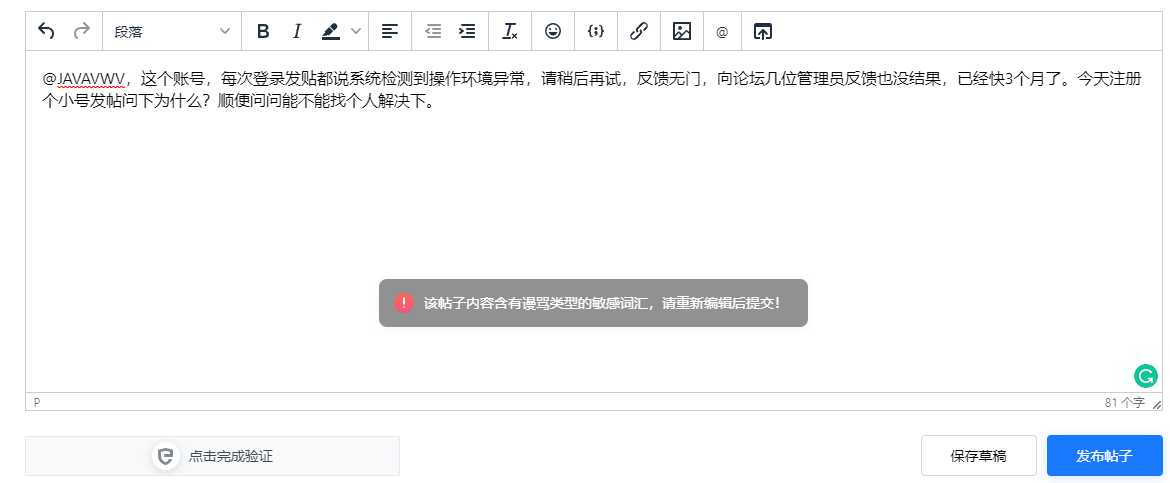This screenshot has width=1170, height=483.
Task: Insert a hyperlink
Action: click(639, 31)
